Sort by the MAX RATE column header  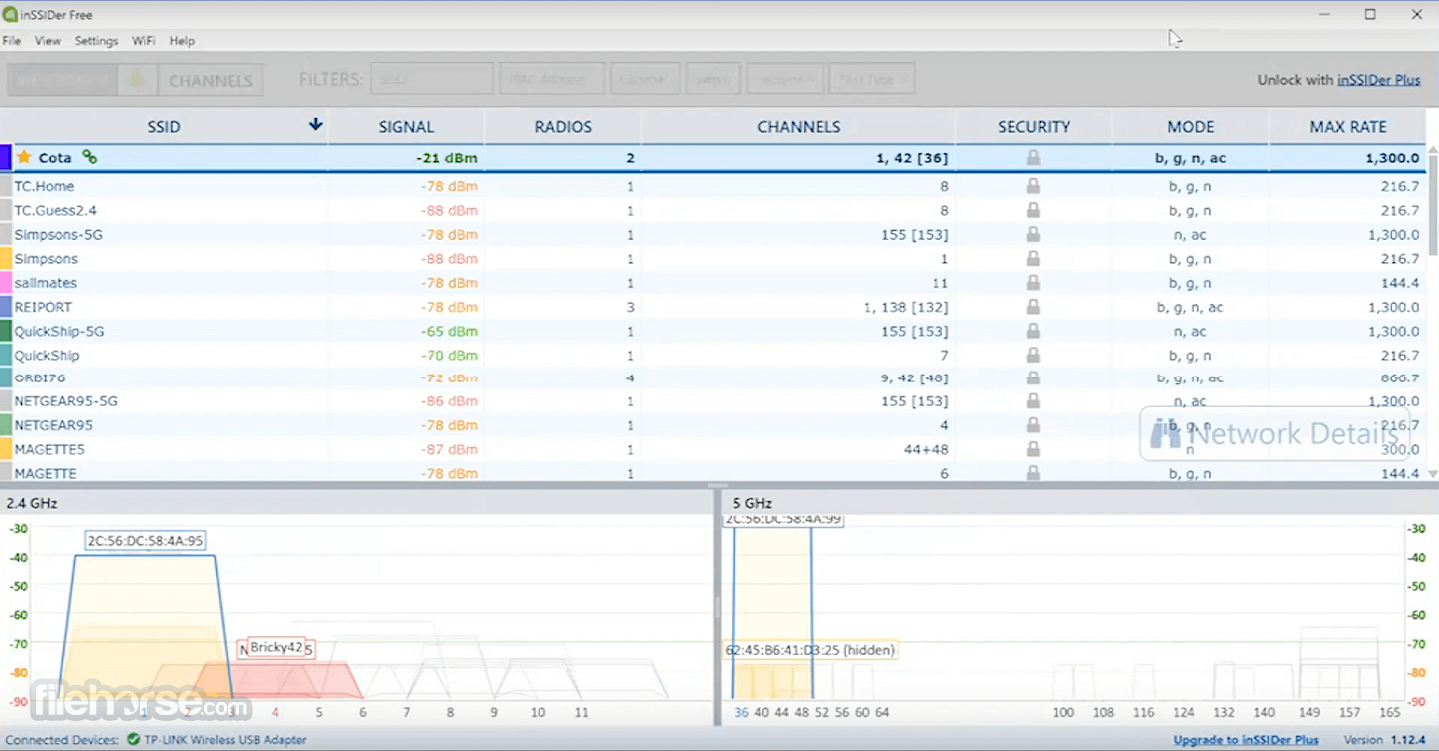pyautogui.click(x=1348, y=127)
